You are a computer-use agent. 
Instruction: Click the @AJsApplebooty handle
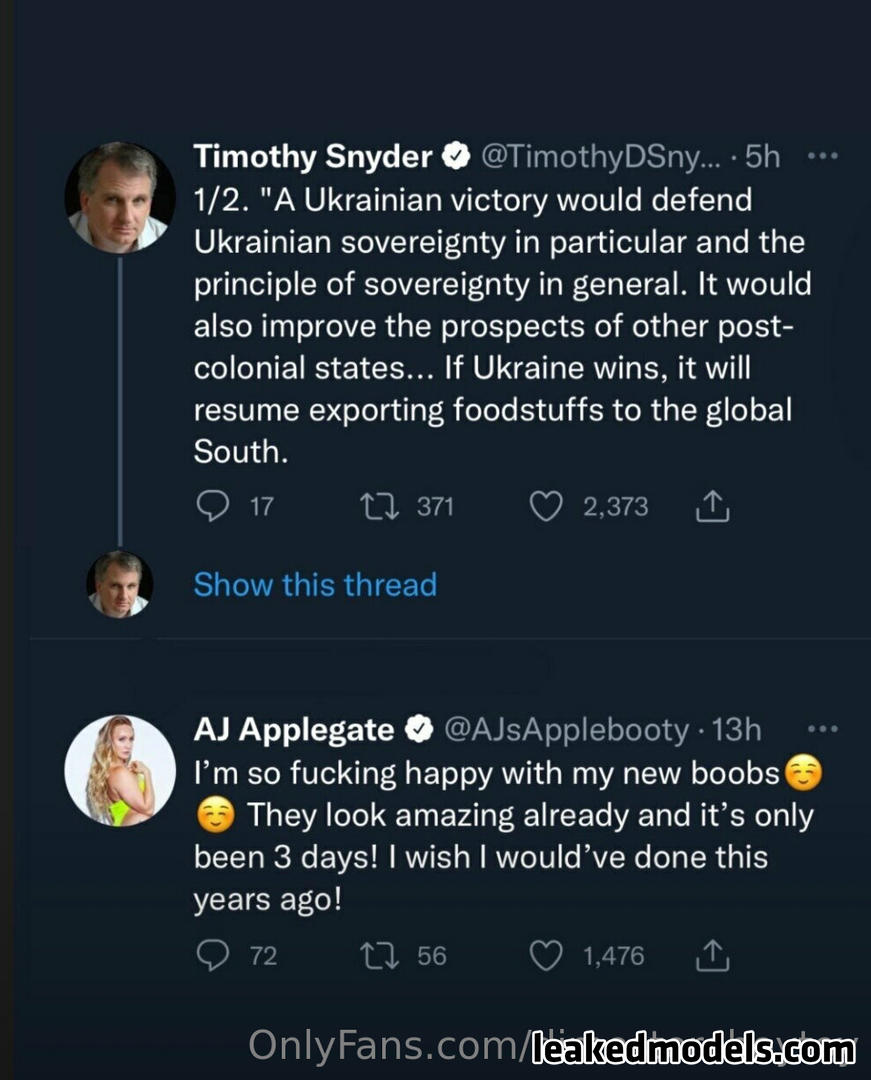[565, 730]
